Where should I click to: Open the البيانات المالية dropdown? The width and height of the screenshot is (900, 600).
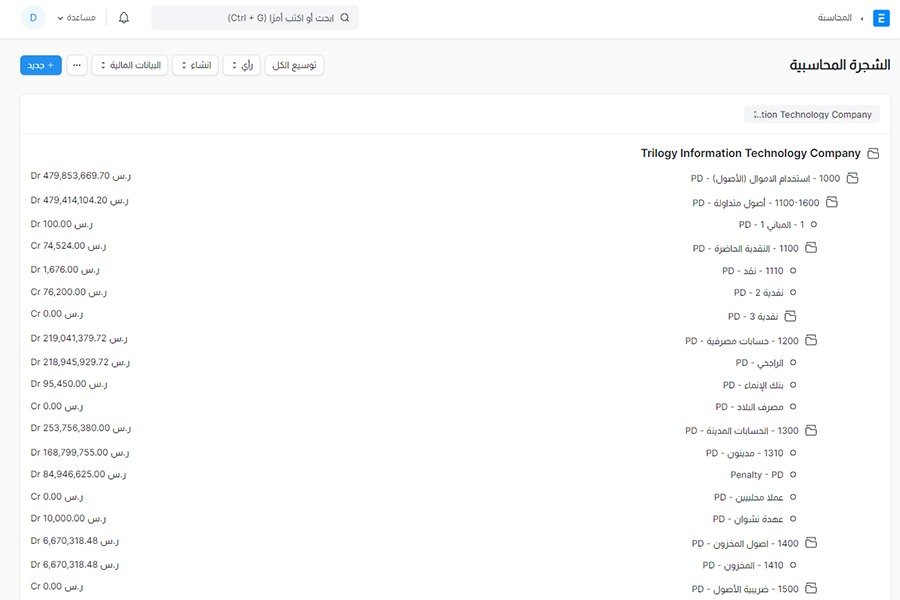129,65
